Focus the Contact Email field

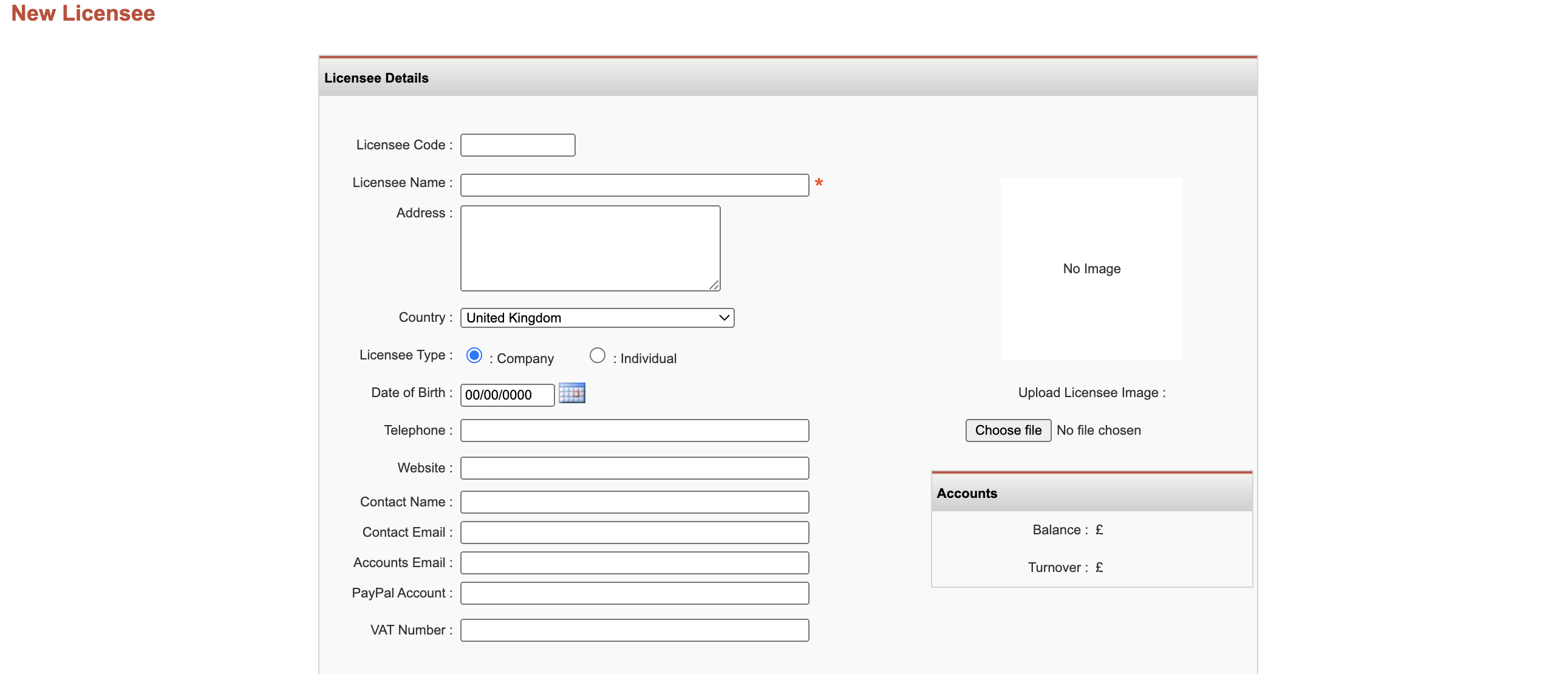click(634, 533)
